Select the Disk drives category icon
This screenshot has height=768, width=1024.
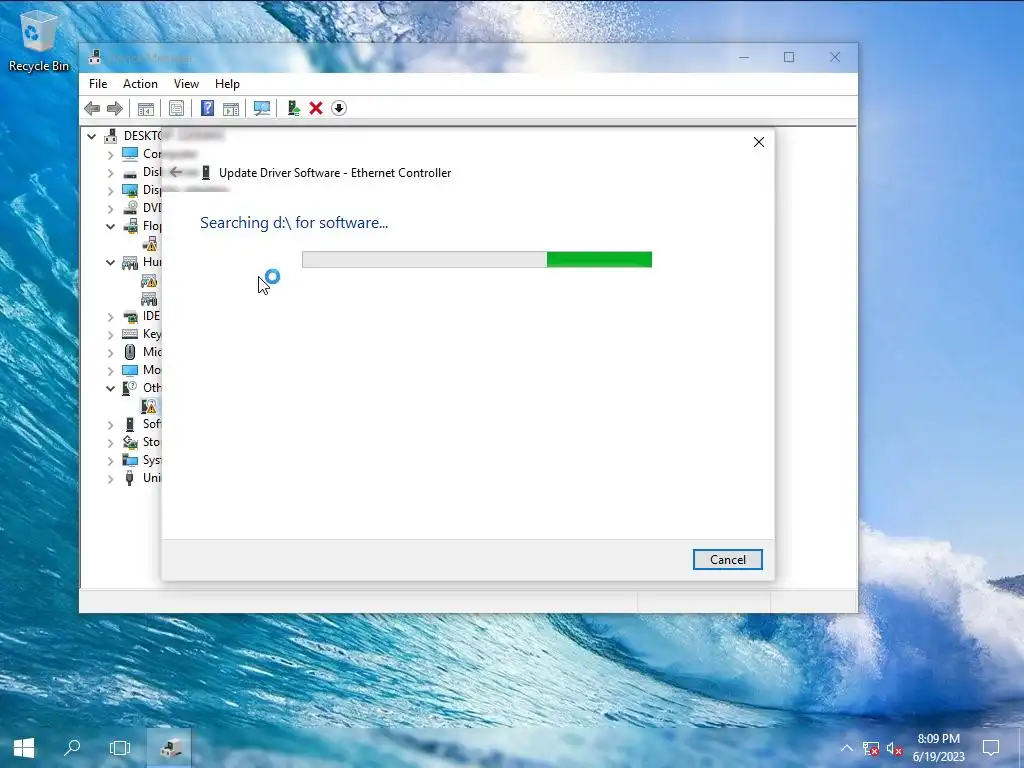(130, 173)
